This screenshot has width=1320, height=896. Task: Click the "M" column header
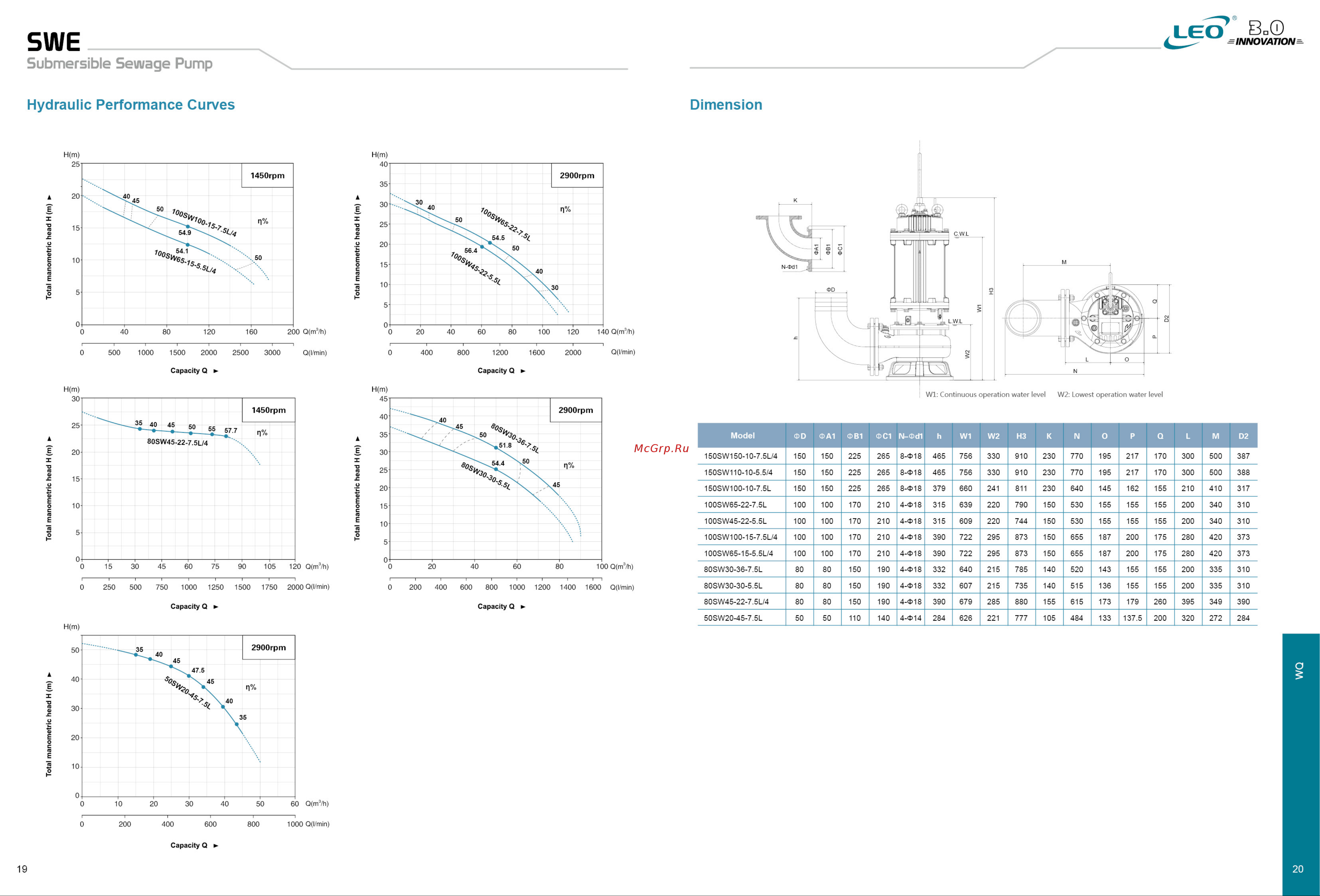pyautogui.click(x=1216, y=436)
